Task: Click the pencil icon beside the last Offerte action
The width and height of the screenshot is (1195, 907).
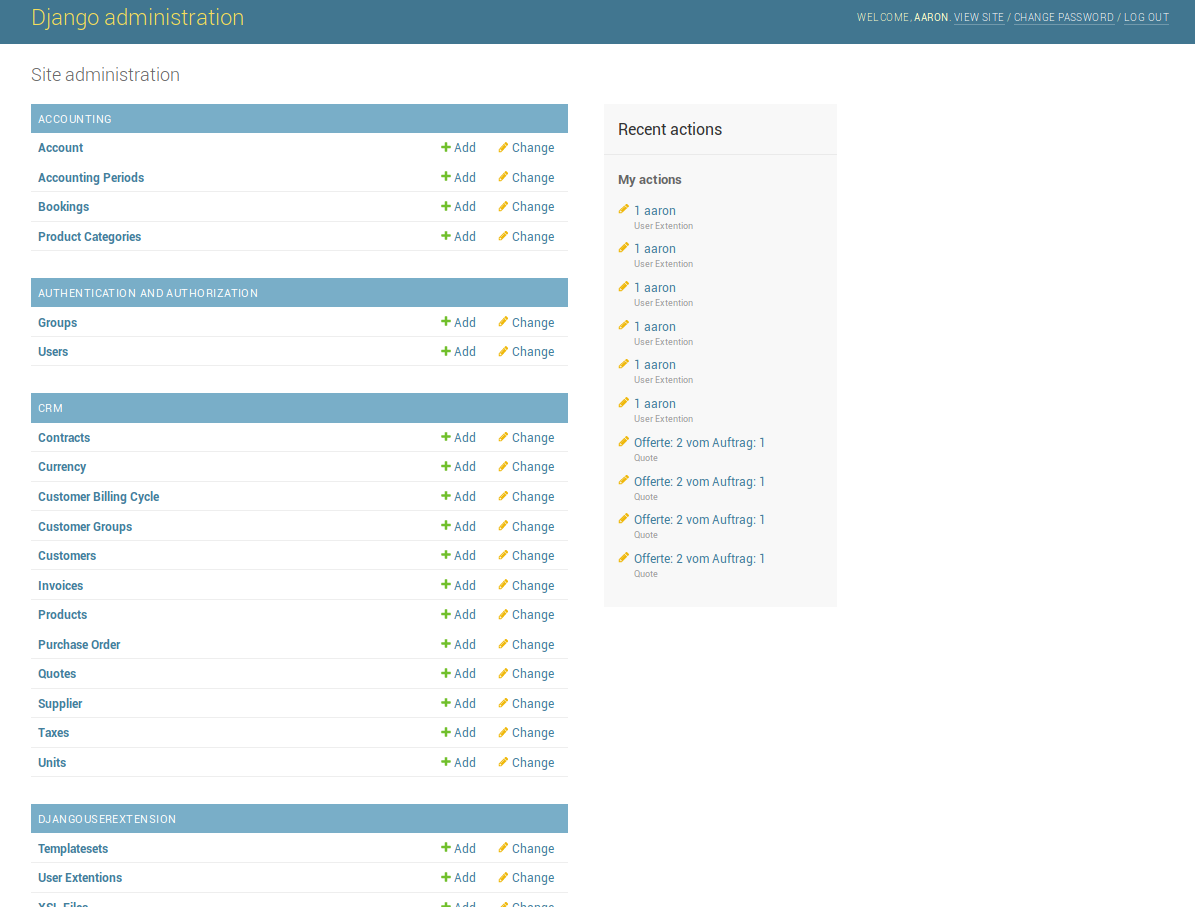Action: [x=623, y=557]
